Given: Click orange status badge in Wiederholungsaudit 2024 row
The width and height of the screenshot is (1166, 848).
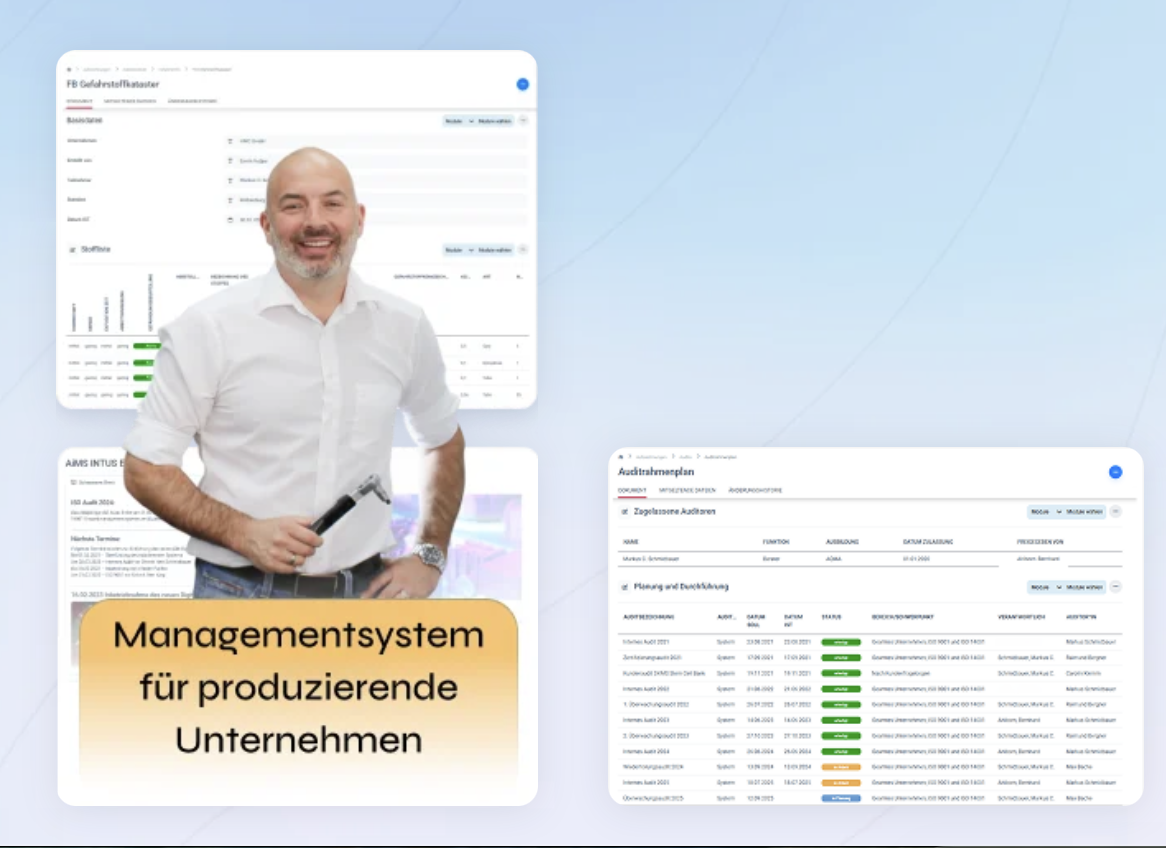Looking at the screenshot, I should click(x=841, y=767).
